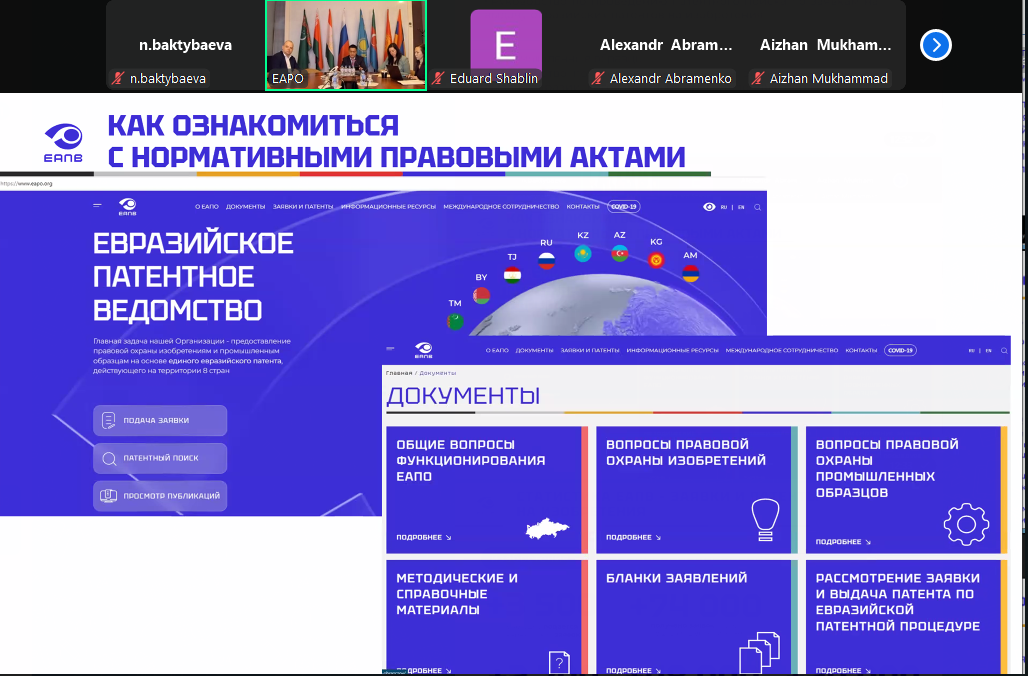This screenshot has height=676, width=1028.
Task: Open hamburger menu on the homepage header
Action: pos(97,205)
